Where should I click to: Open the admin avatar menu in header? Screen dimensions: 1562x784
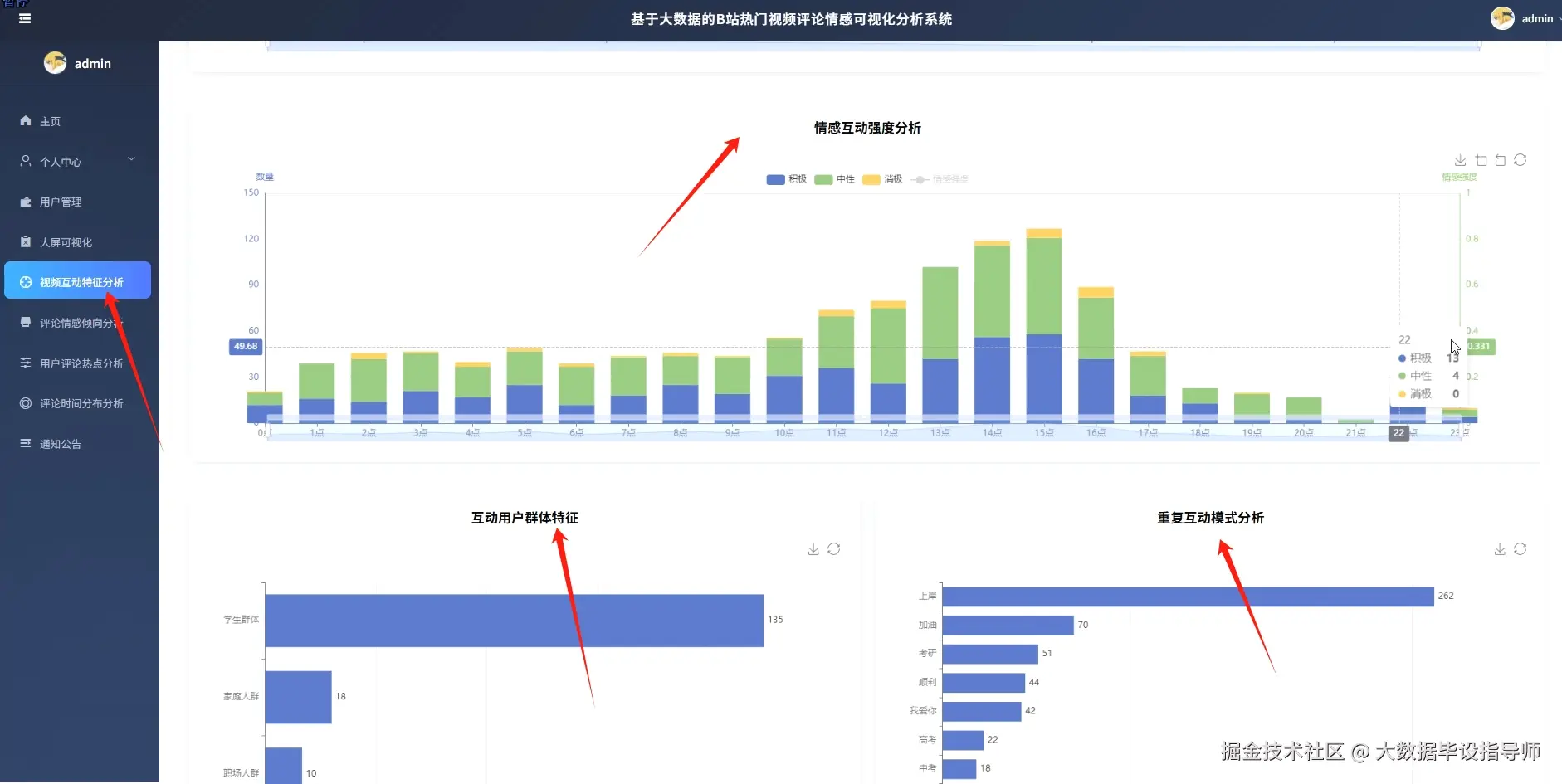click(x=1525, y=18)
